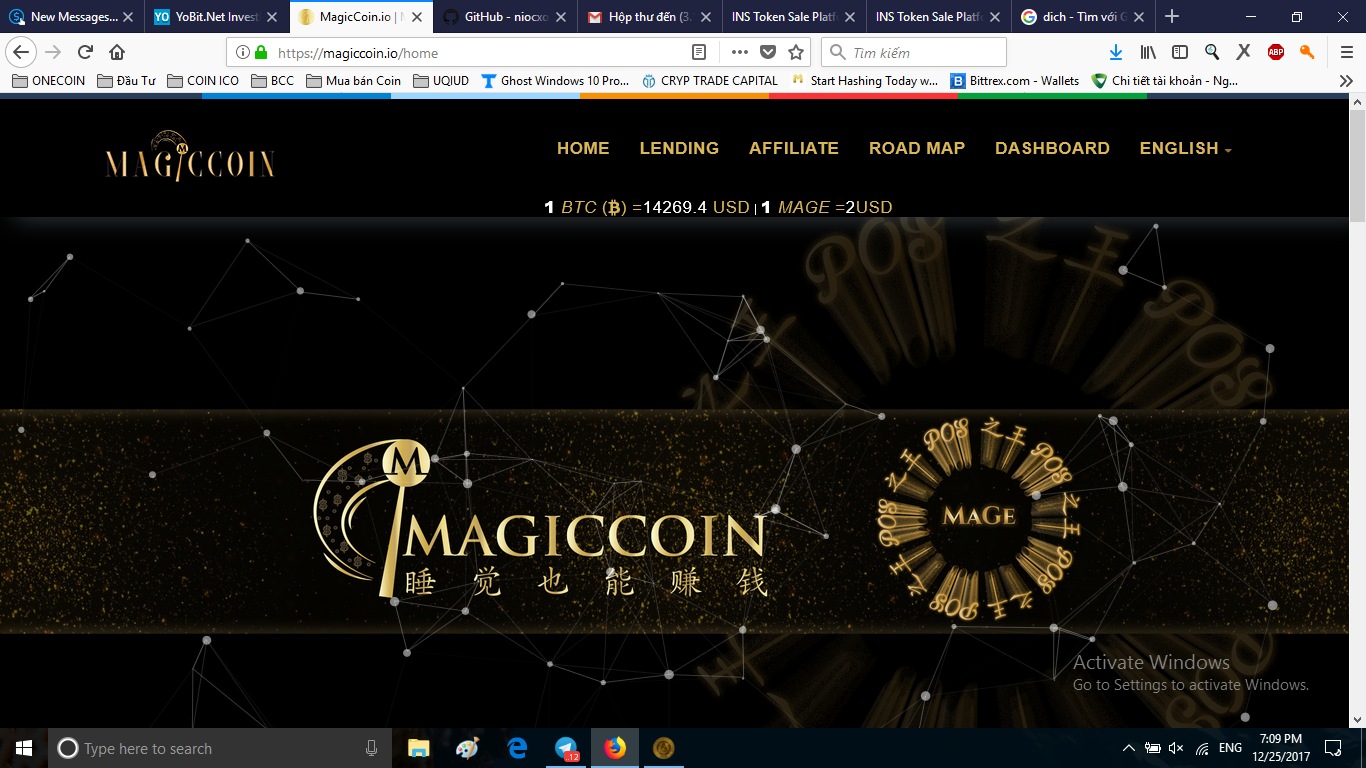Open the muted volume control in tray
The image size is (1366, 768).
point(1176,748)
